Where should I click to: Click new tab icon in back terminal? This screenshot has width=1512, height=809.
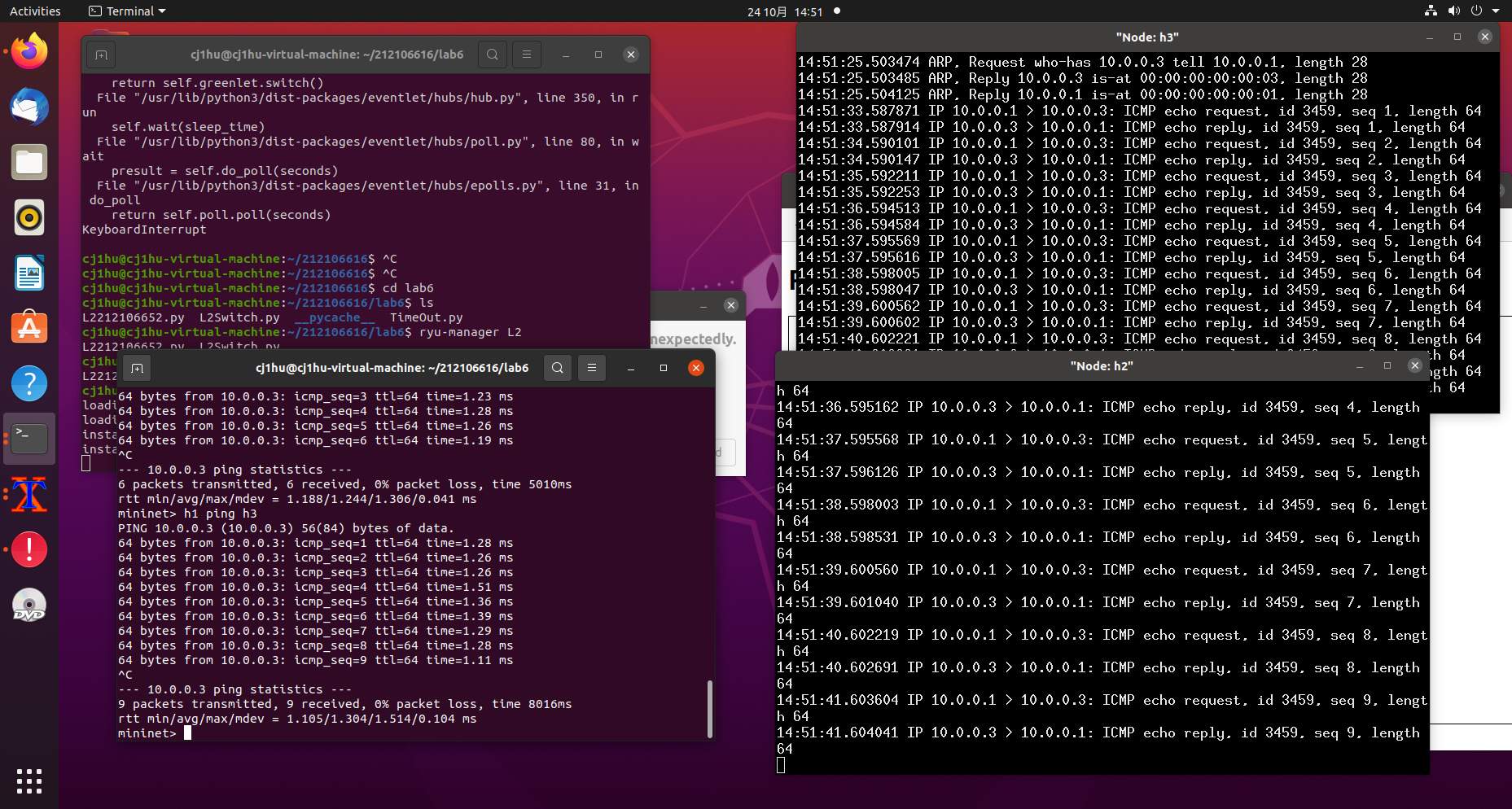pyautogui.click(x=101, y=55)
